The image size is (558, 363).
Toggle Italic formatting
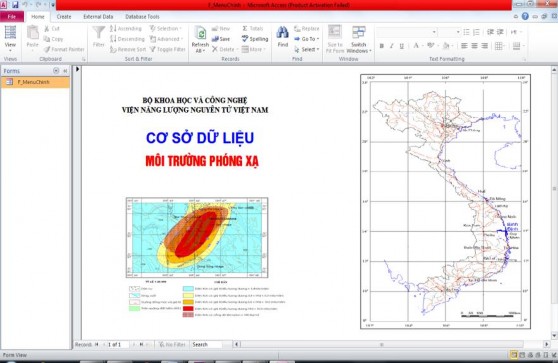point(391,46)
